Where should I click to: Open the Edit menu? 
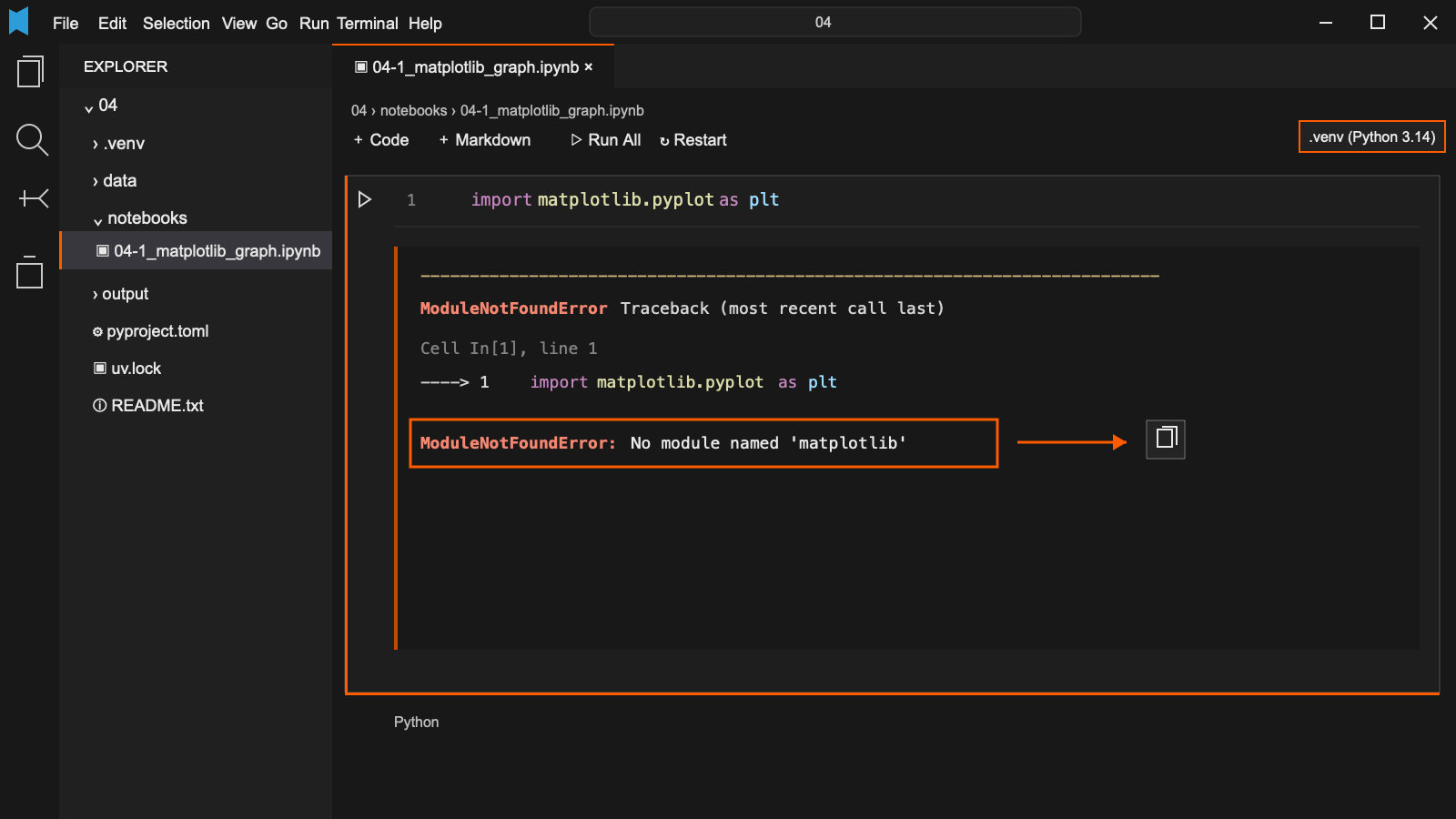point(112,24)
